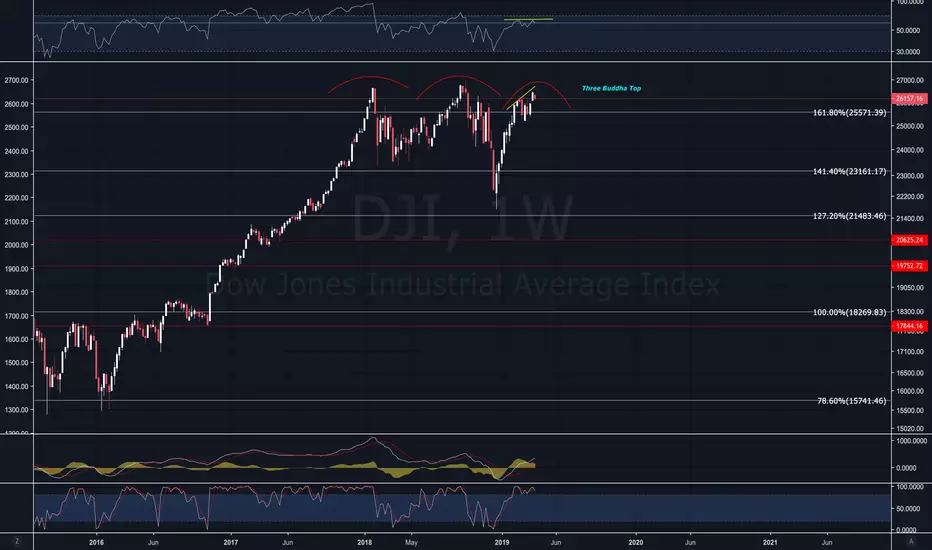This screenshot has width=932, height=550.
Task: Select the 141.40%(23161.17) Fibonacci level label
Action: point(849,171)
